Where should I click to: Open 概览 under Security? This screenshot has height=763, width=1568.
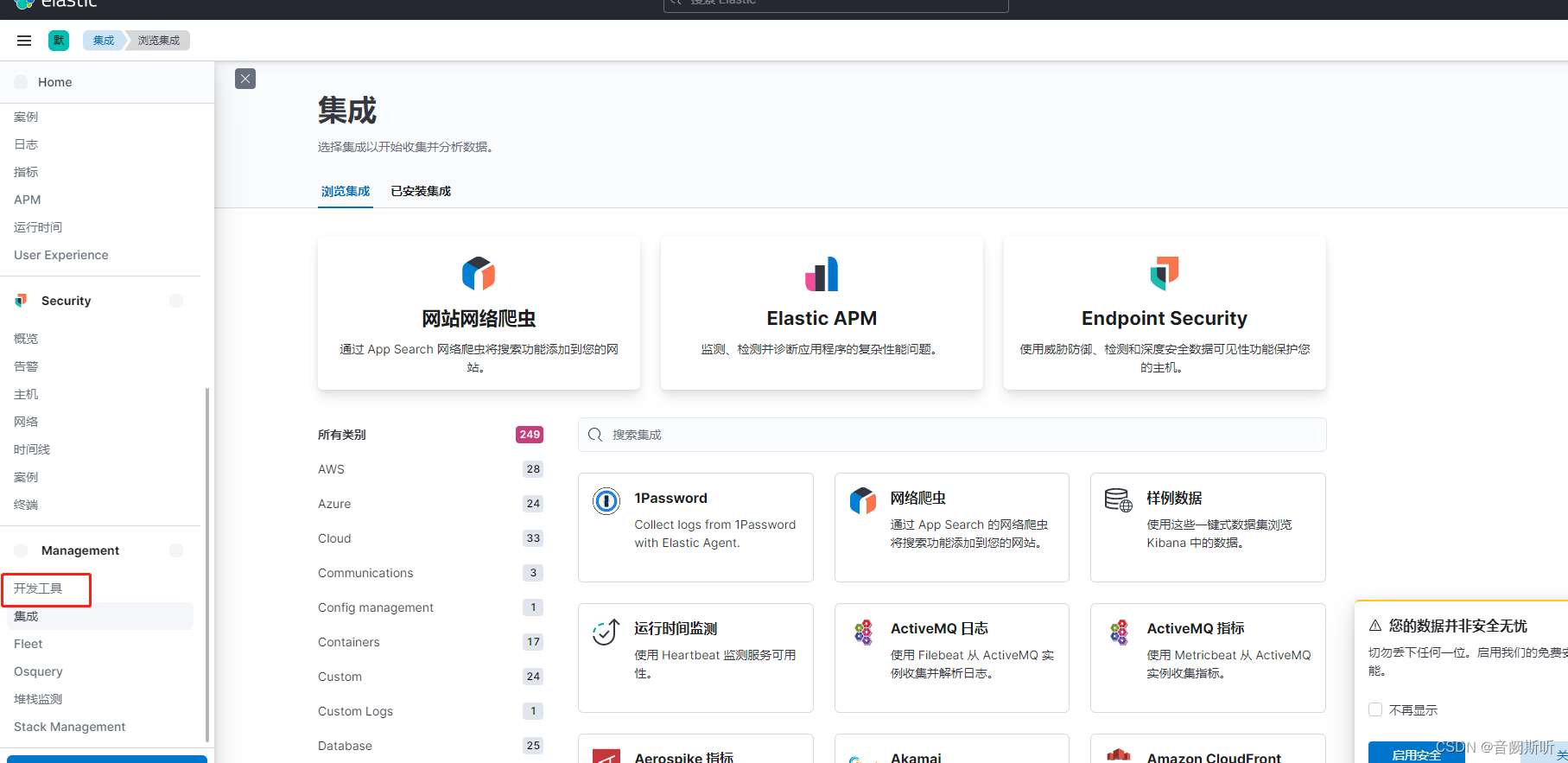(26, 339)
